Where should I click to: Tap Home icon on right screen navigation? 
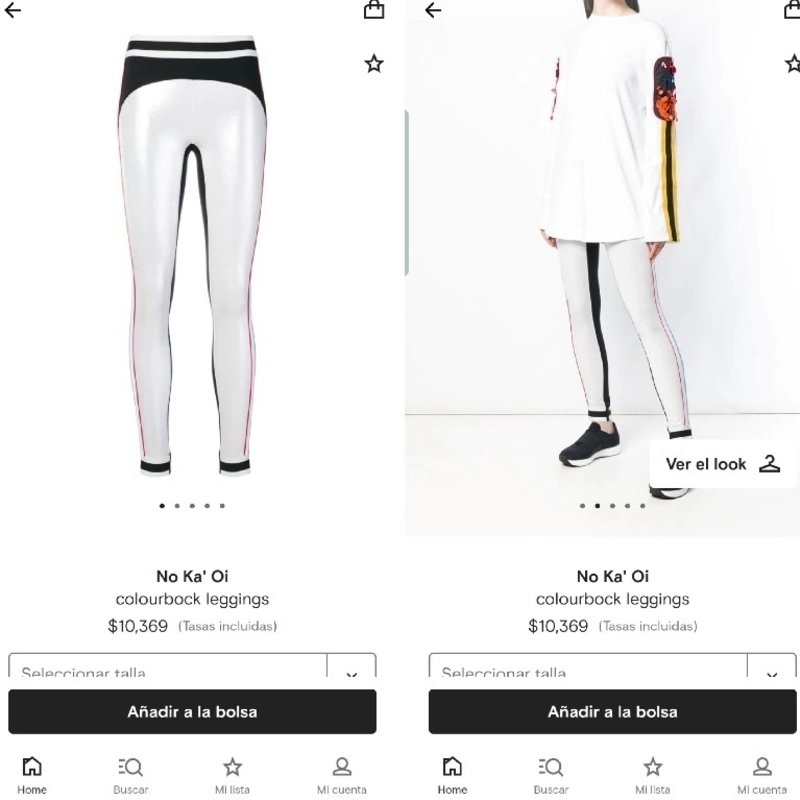click(x=452, y=766)
